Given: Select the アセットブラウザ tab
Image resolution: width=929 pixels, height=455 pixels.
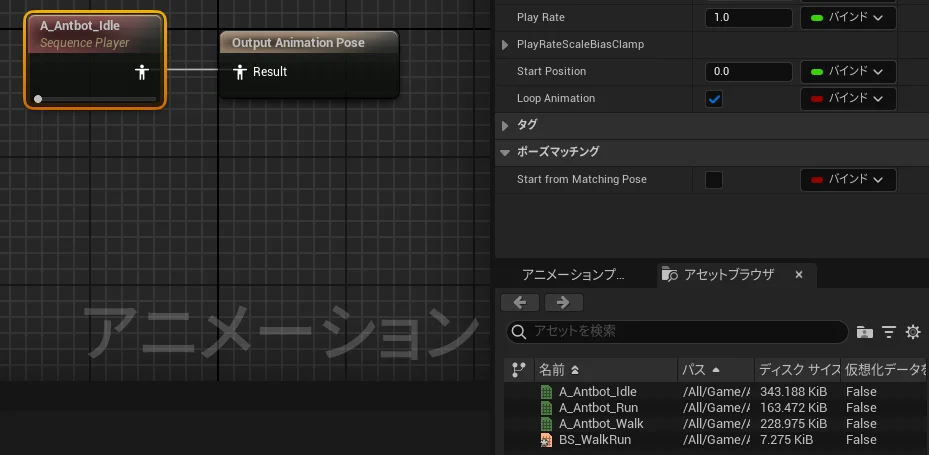Looking at the screenshot, I should click(x=728, y=275).
